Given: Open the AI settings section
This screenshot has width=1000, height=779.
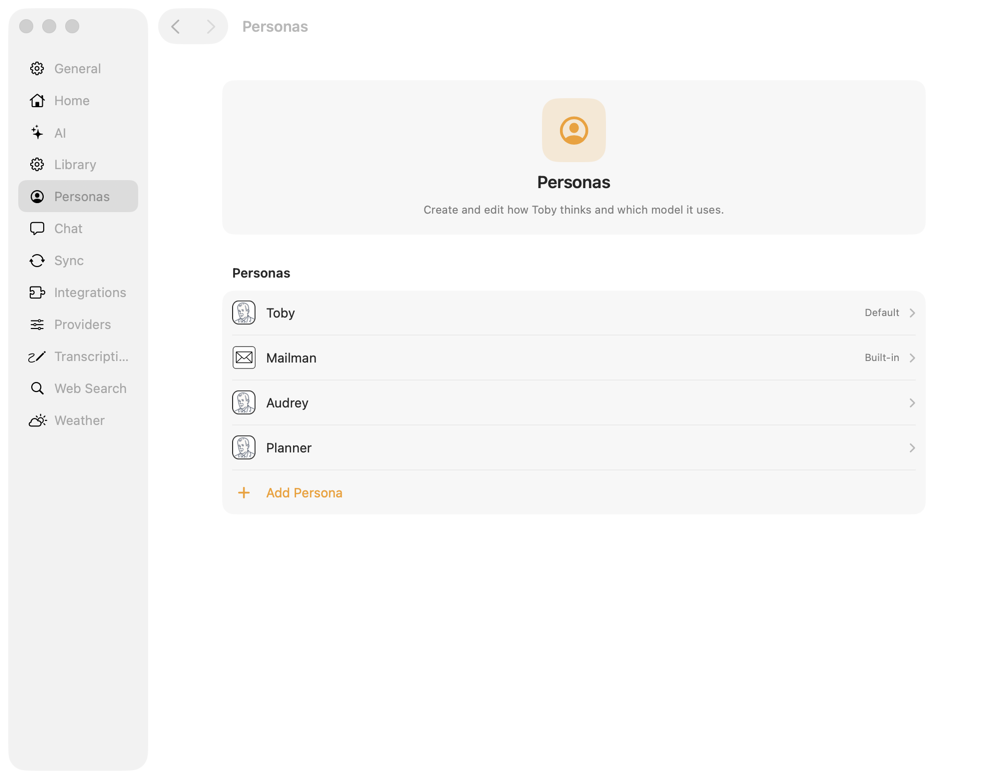Looking at the screenshot, I should (x=78, y=132).
